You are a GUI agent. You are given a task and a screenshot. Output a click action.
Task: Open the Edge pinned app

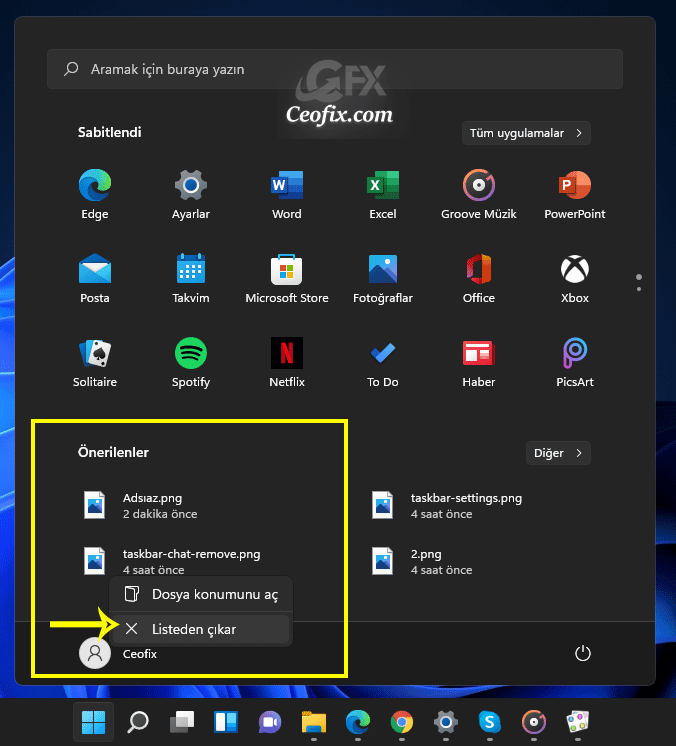point(95,194)
